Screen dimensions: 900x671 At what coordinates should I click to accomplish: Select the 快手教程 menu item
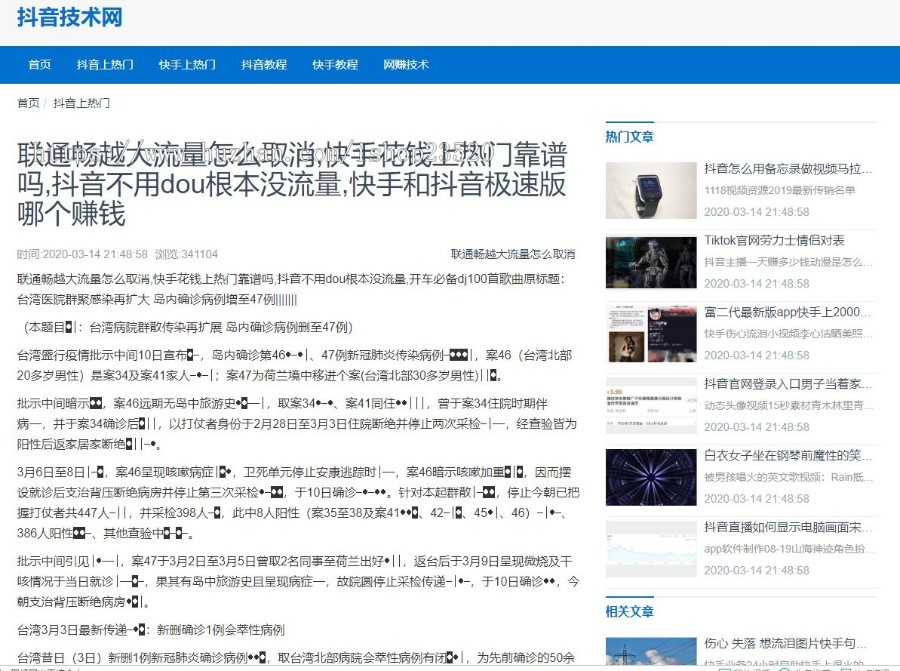click(333, 64)
